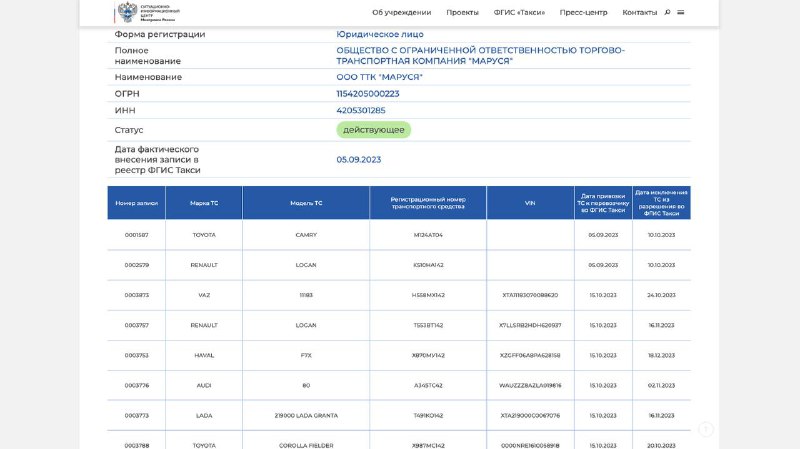
Task: Select the LADA brand cell
Action: point(204,415)
